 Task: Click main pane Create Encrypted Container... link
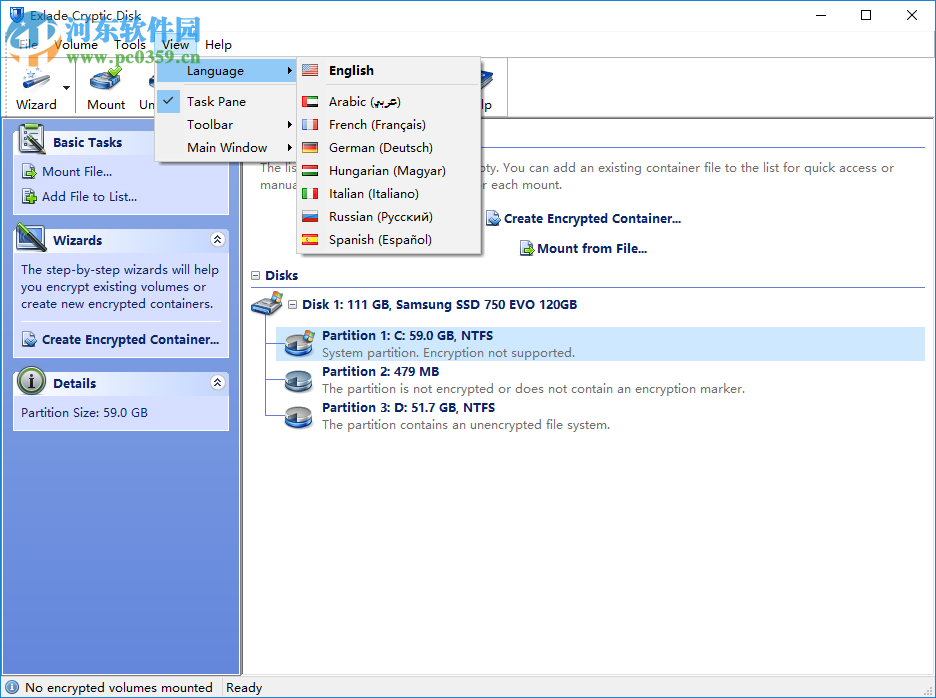pos(592,219)
